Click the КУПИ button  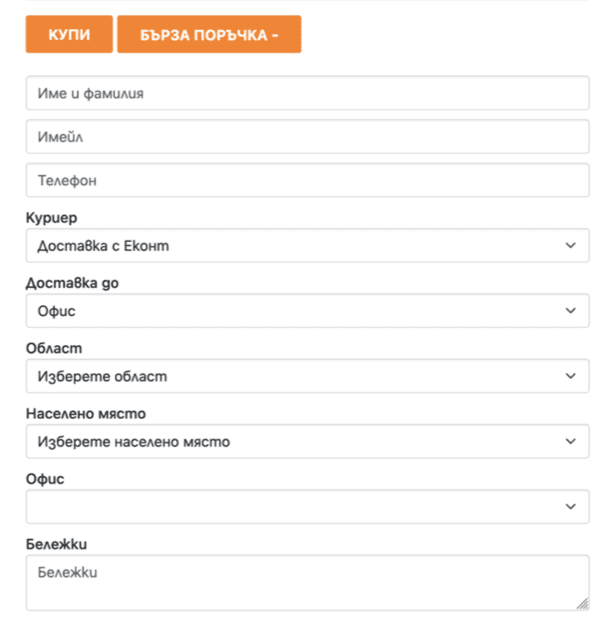pos(67,35)
